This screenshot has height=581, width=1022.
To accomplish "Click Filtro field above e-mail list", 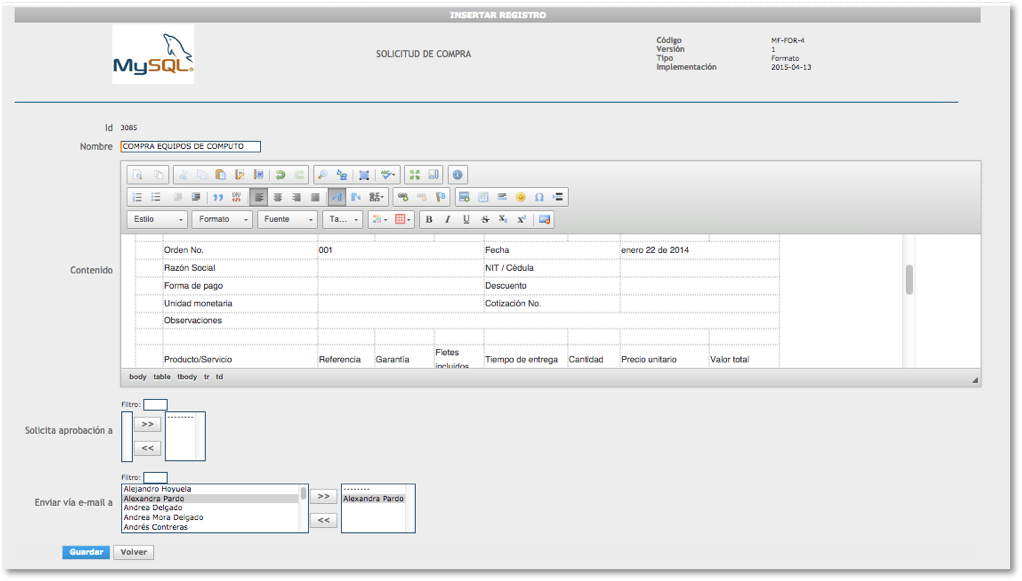I will click(x=155, y=477).
